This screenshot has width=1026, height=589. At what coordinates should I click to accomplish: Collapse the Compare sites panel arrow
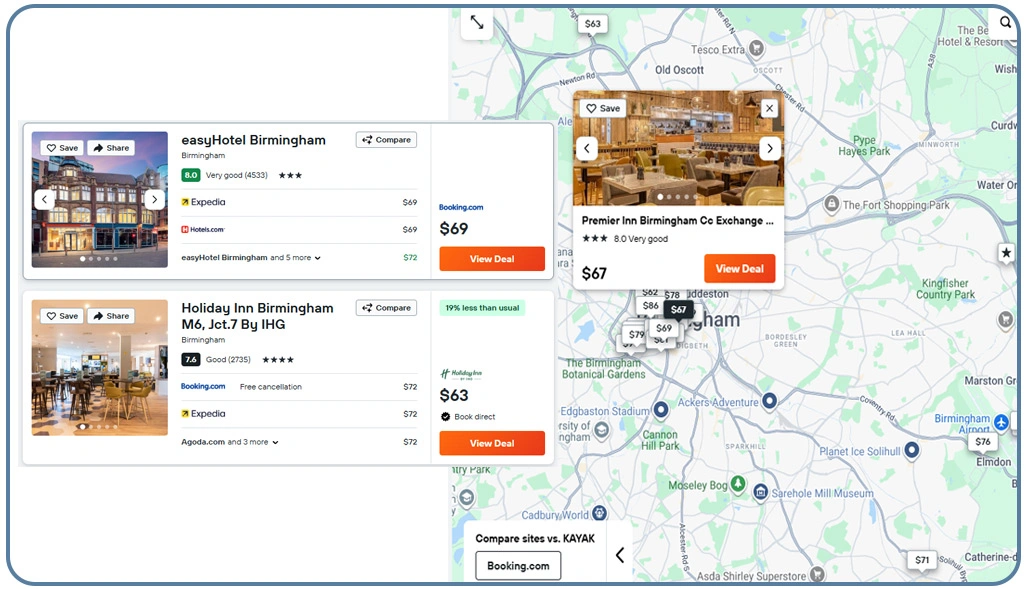tap(619, 555)
